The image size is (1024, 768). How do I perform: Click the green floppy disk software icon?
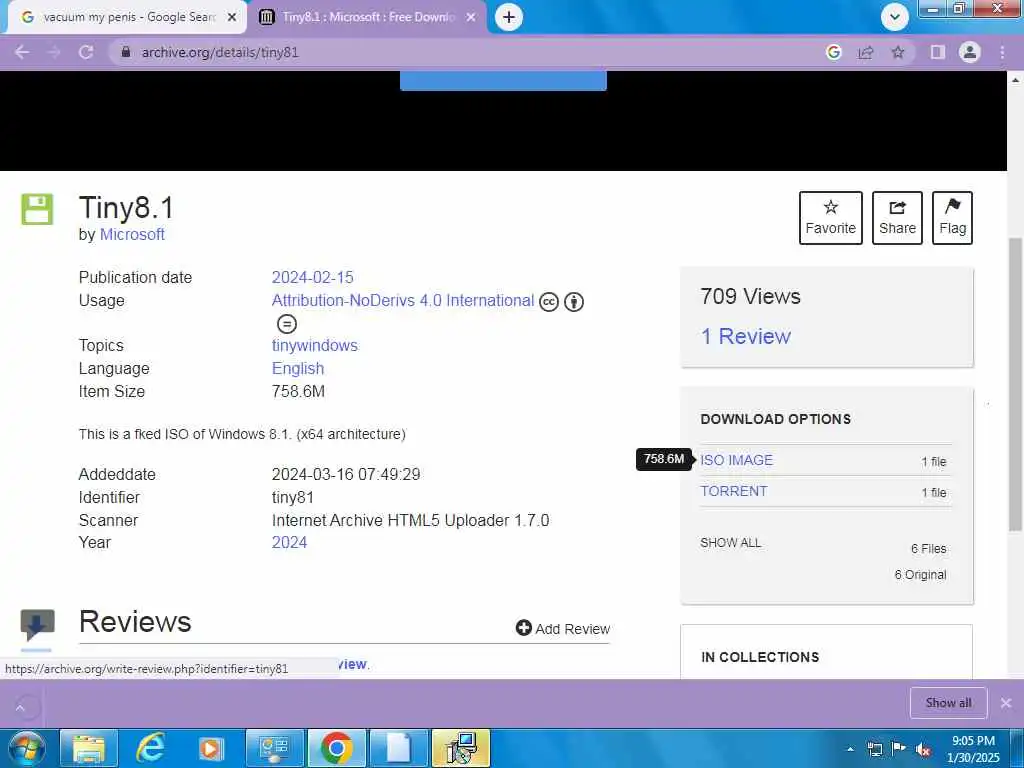click(37, 209)
